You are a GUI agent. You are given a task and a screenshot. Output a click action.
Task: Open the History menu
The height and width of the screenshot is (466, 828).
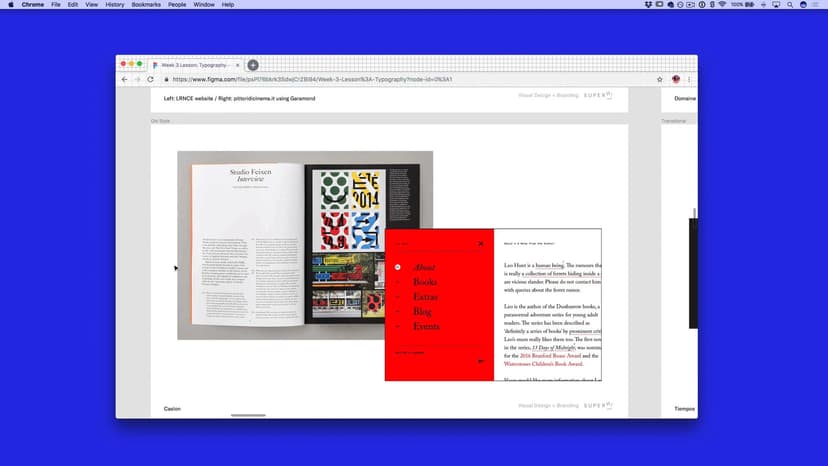pos(115,5)
